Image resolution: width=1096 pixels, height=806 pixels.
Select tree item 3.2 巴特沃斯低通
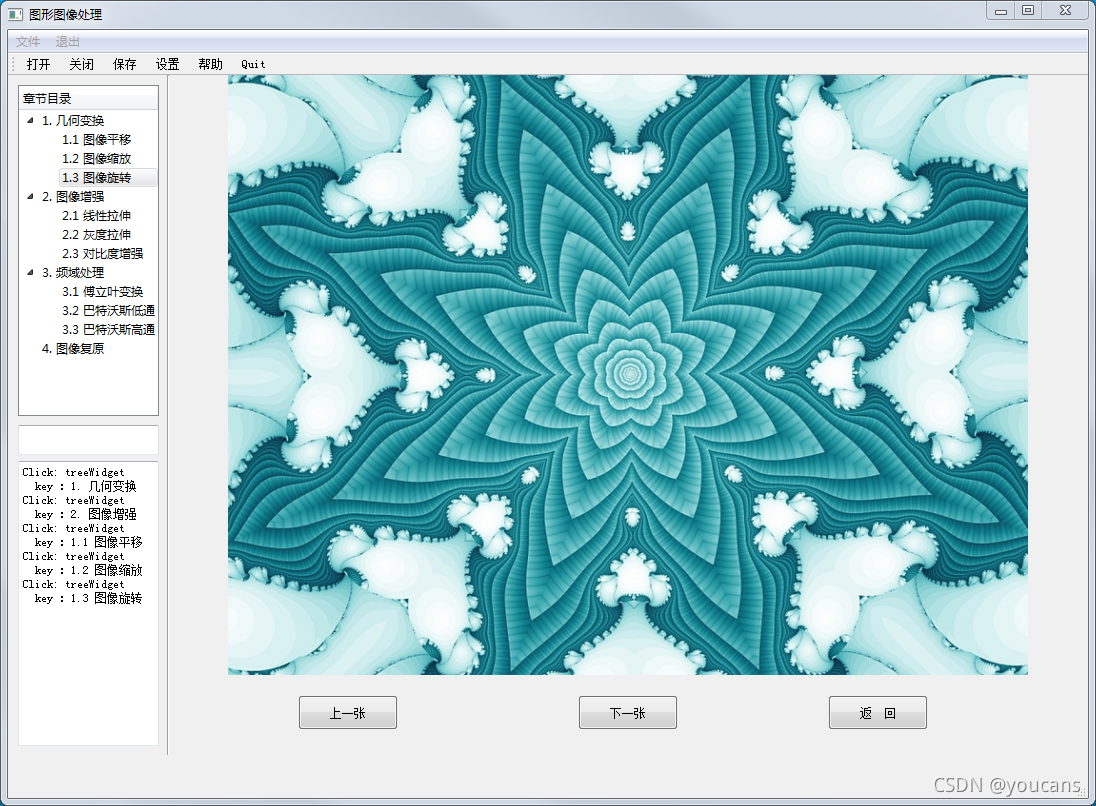108,310
